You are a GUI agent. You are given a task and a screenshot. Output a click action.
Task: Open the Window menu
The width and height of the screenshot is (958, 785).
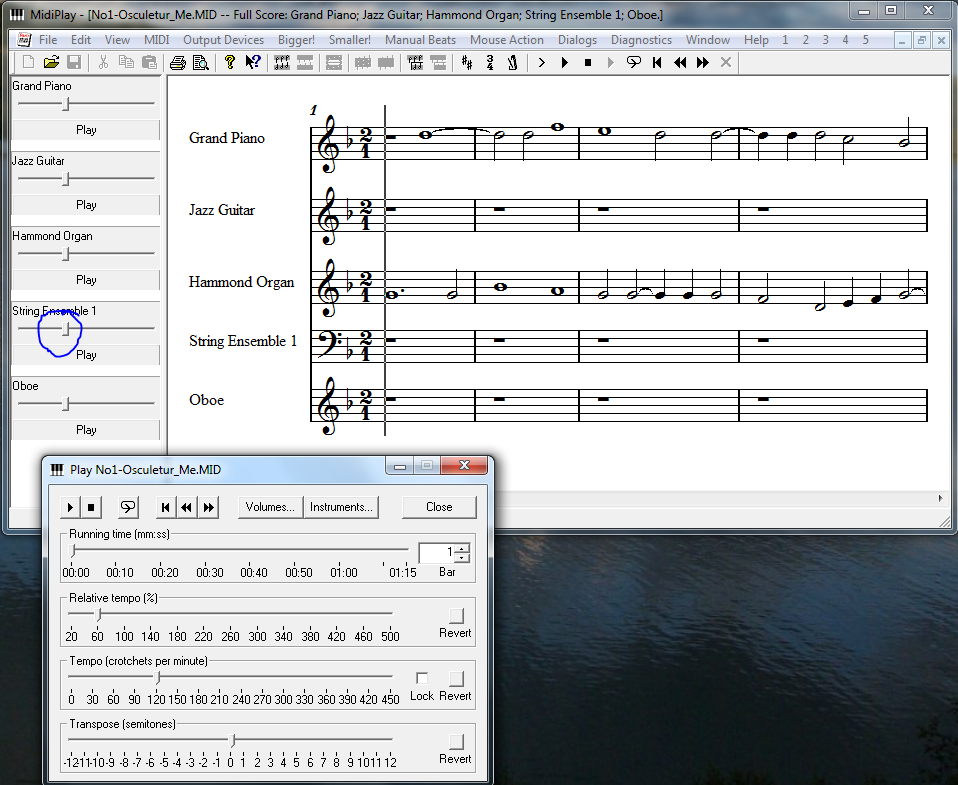[x=708, y=40]
